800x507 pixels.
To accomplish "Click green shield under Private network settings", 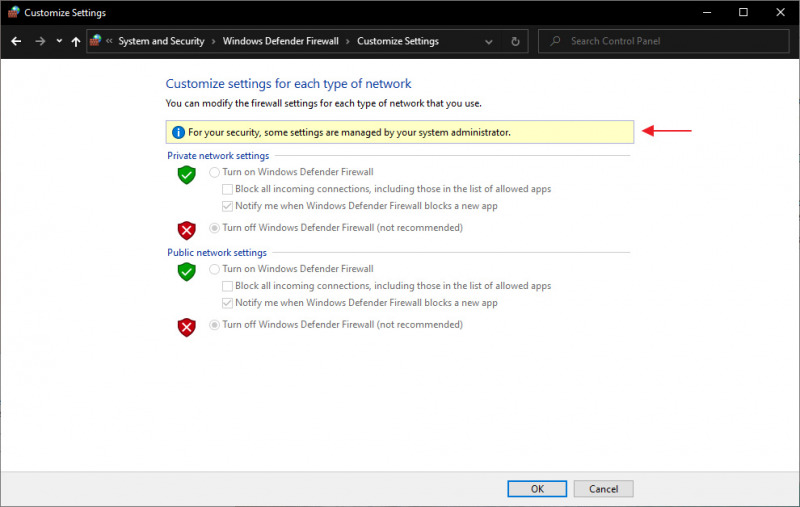I will click(x=187, y=174).
